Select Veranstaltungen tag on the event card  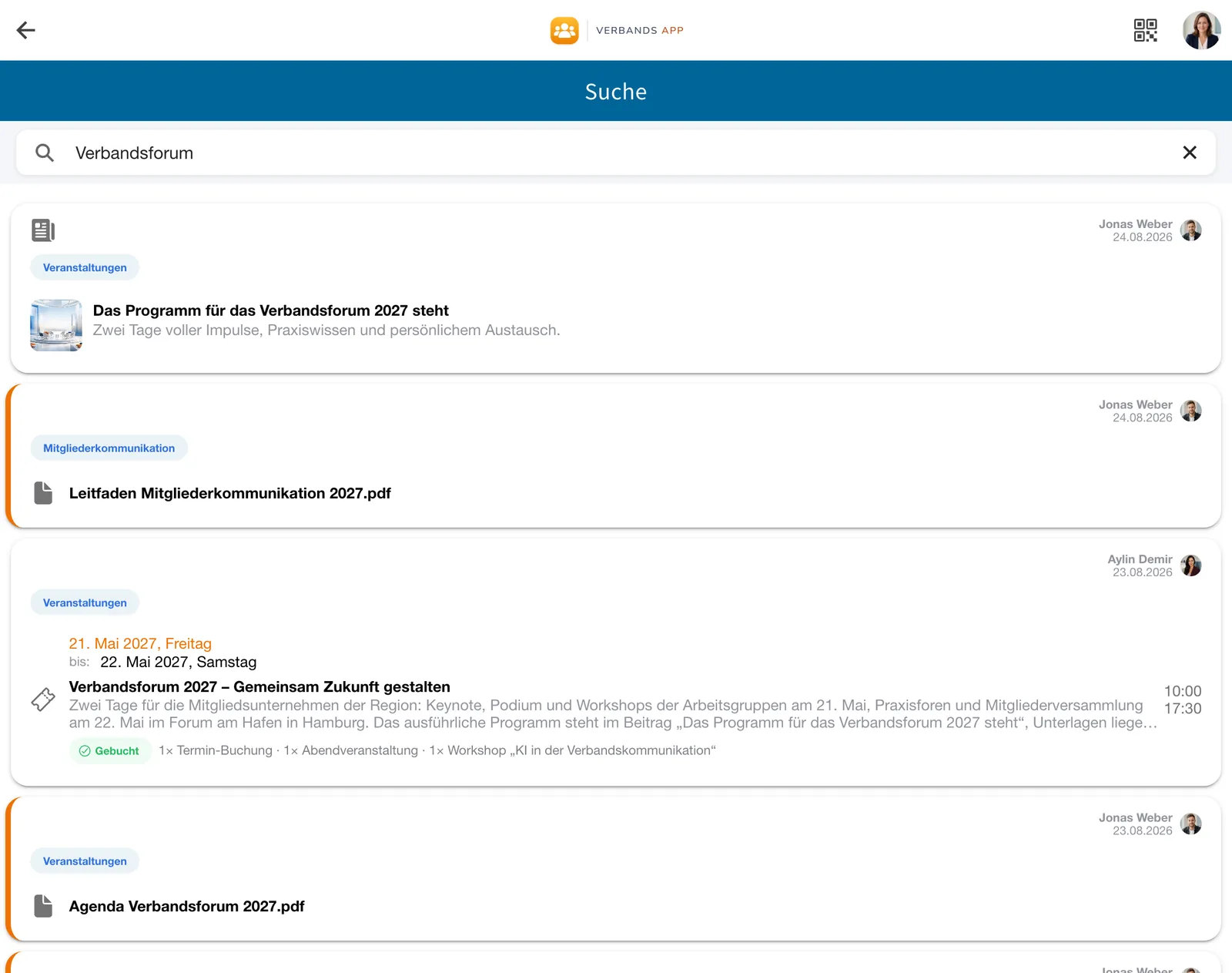click(85, 602)
